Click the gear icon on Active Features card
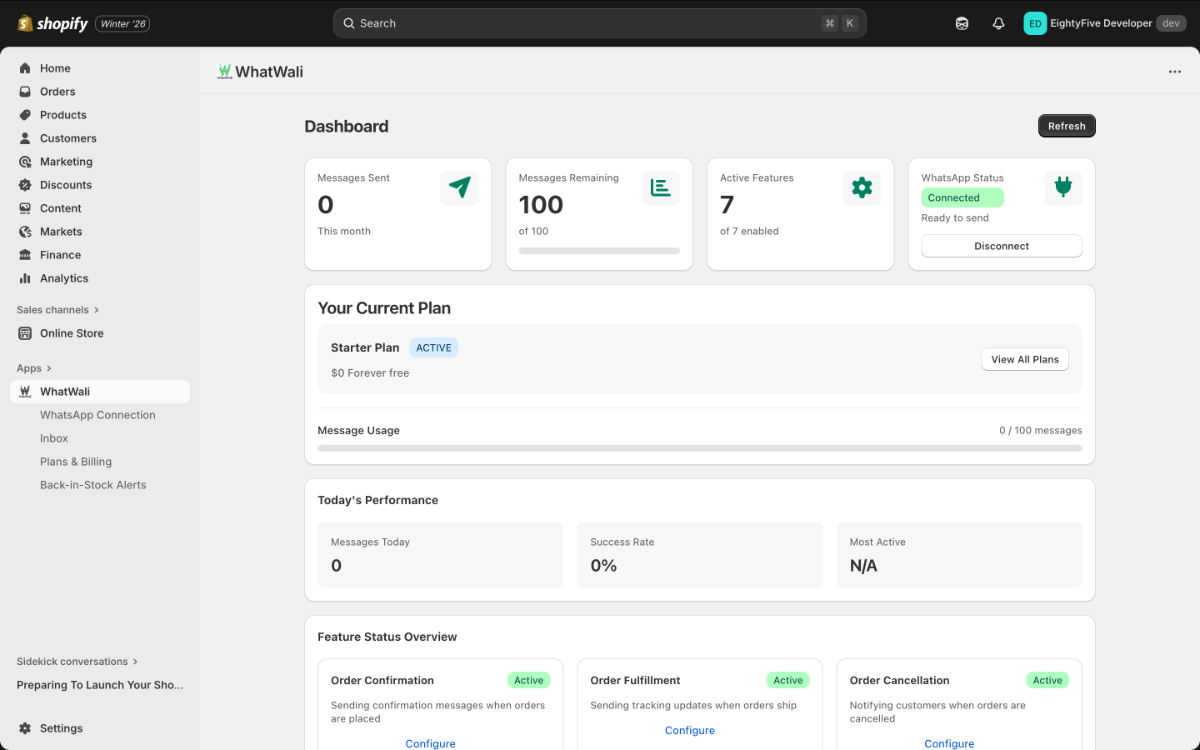The height and width of the screenshot is (750, 1200). pos(861,187)
